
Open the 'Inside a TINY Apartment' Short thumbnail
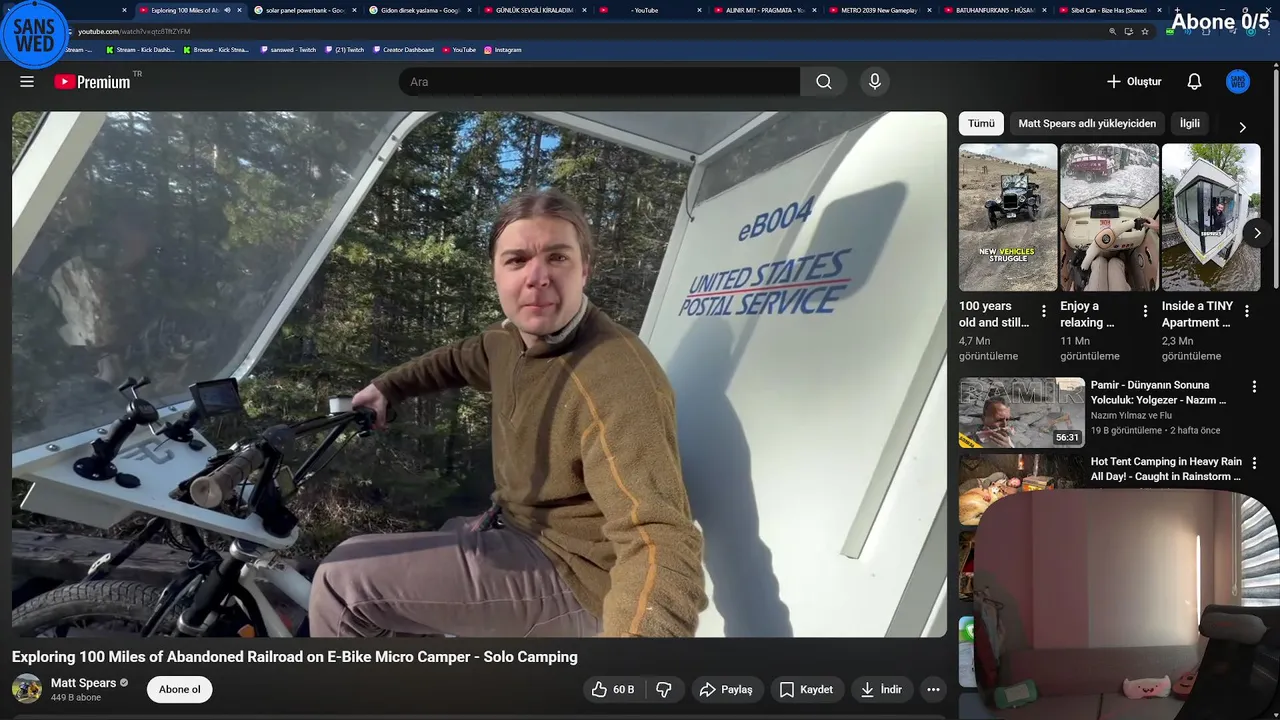click(x=1211, y=217)
